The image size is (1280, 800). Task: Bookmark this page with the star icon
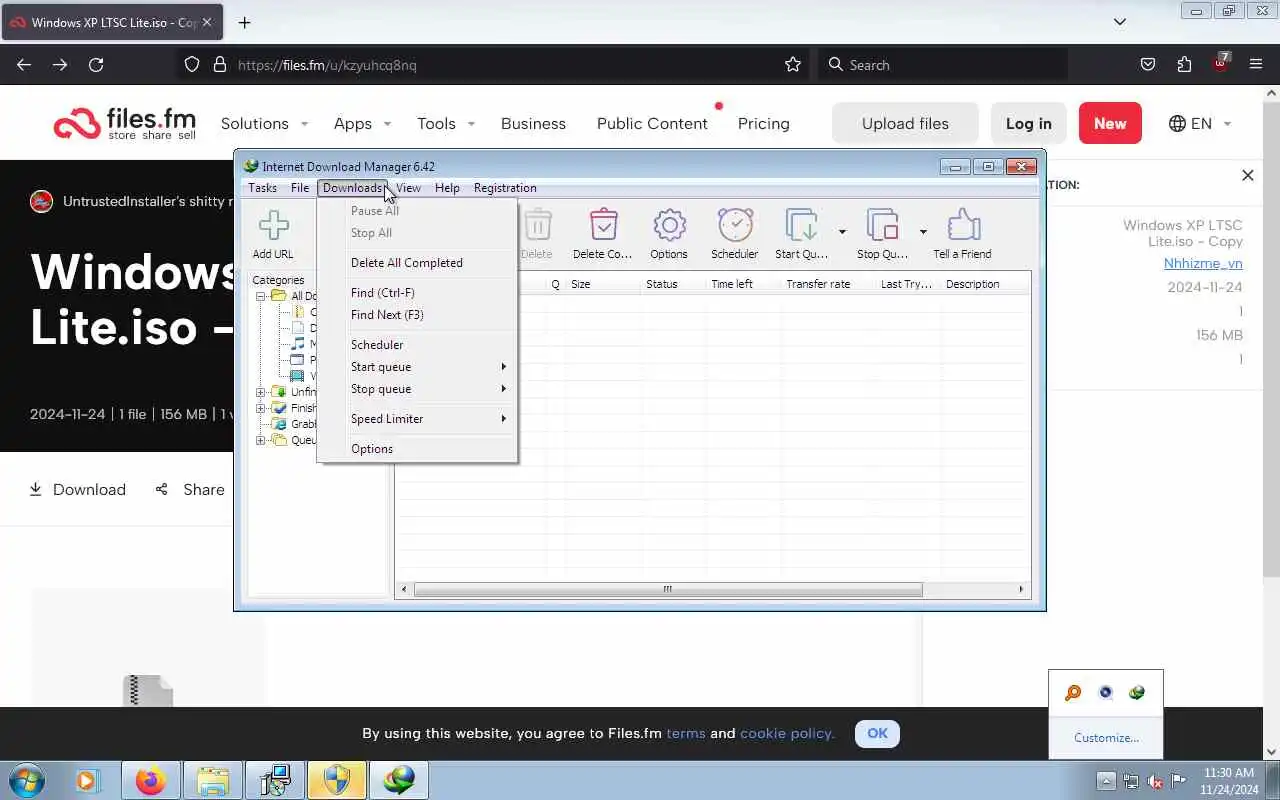(x=793, y=64)
